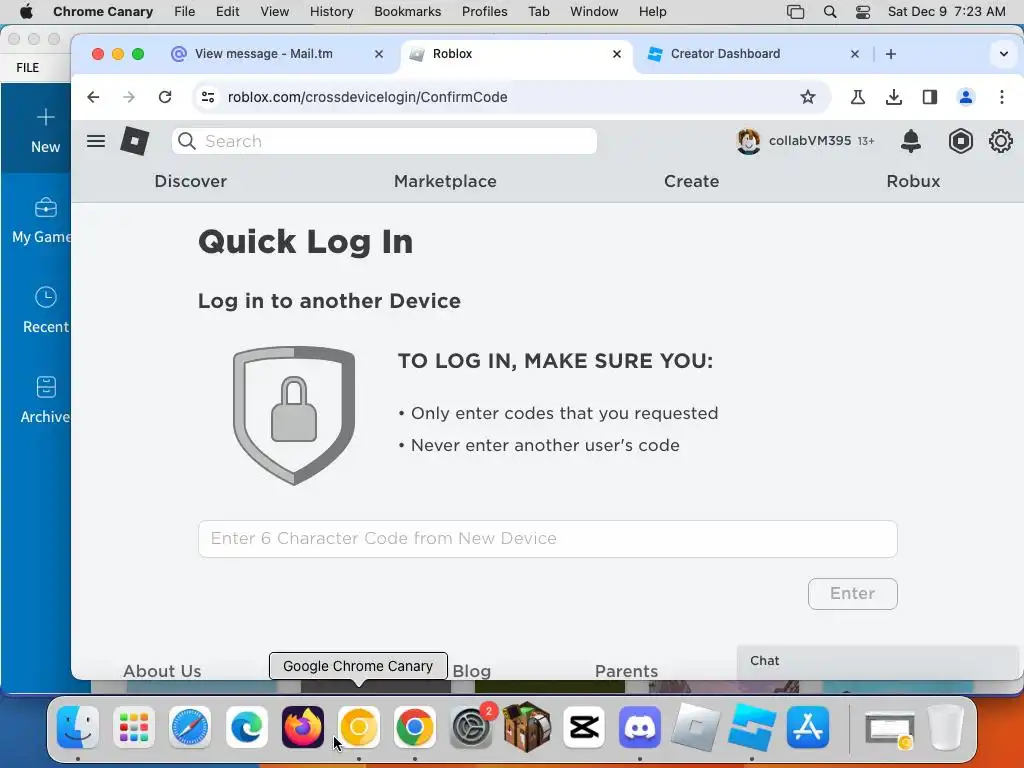Click the address bar URL
Image resolution: width=1024 pixels, height=768 pixels.
pyautogui.click(x=368, y=97)
